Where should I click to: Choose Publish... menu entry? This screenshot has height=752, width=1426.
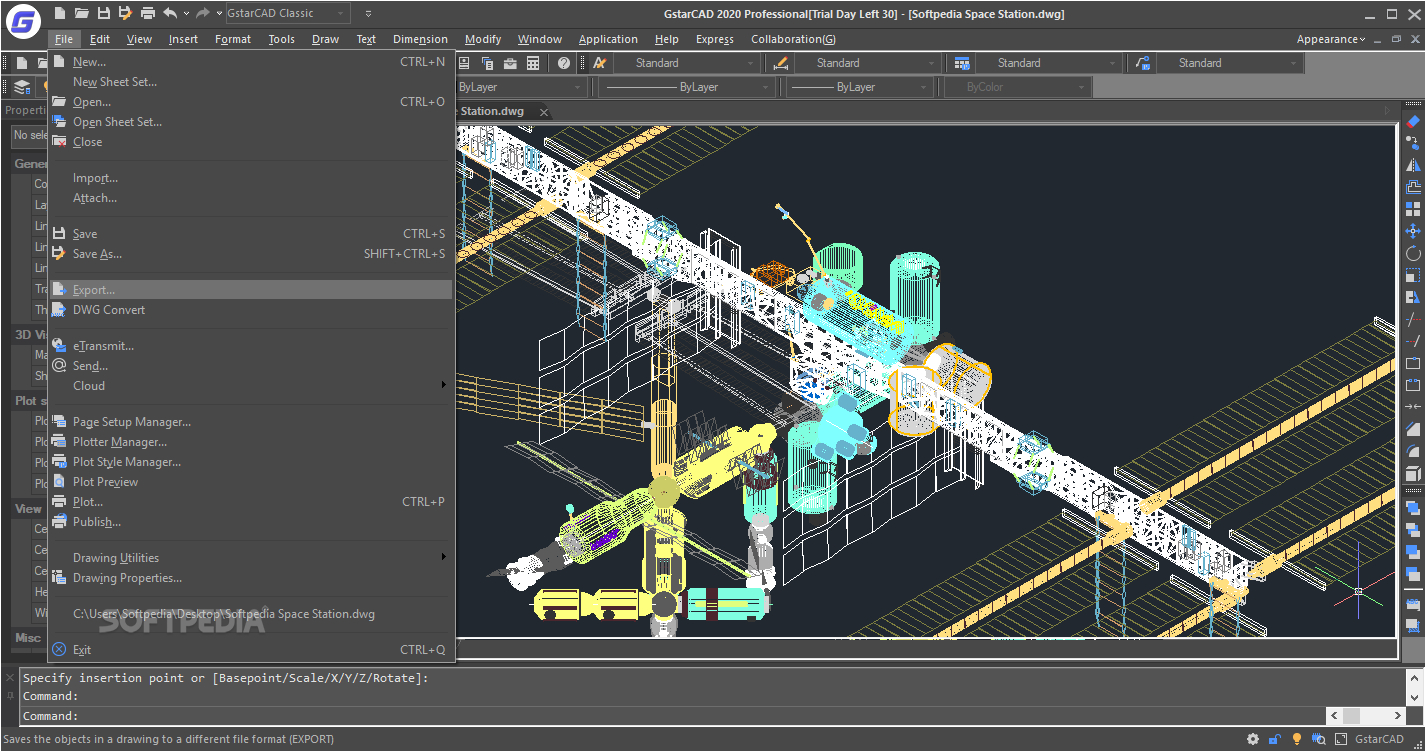[x=252, y=522]
